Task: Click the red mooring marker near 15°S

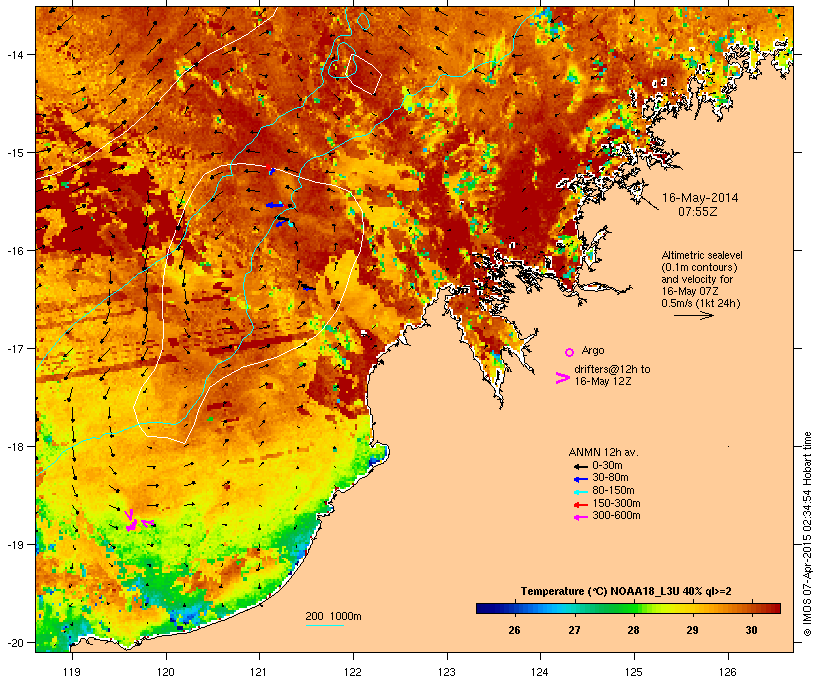Action: click(x=269, y=167)
